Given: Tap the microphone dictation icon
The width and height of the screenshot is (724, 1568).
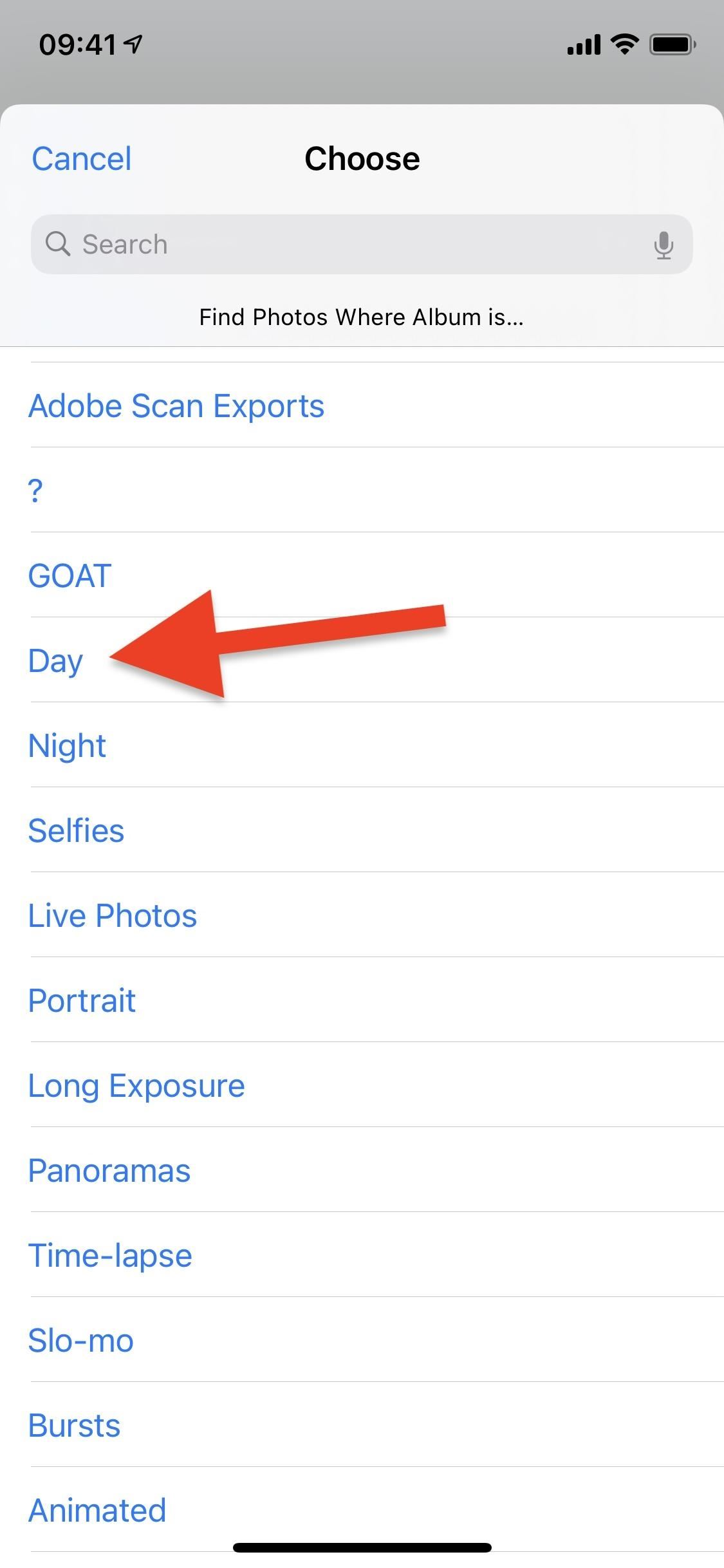Looking at the screenshot, I should pyautogui.click(x=664, y=245).
